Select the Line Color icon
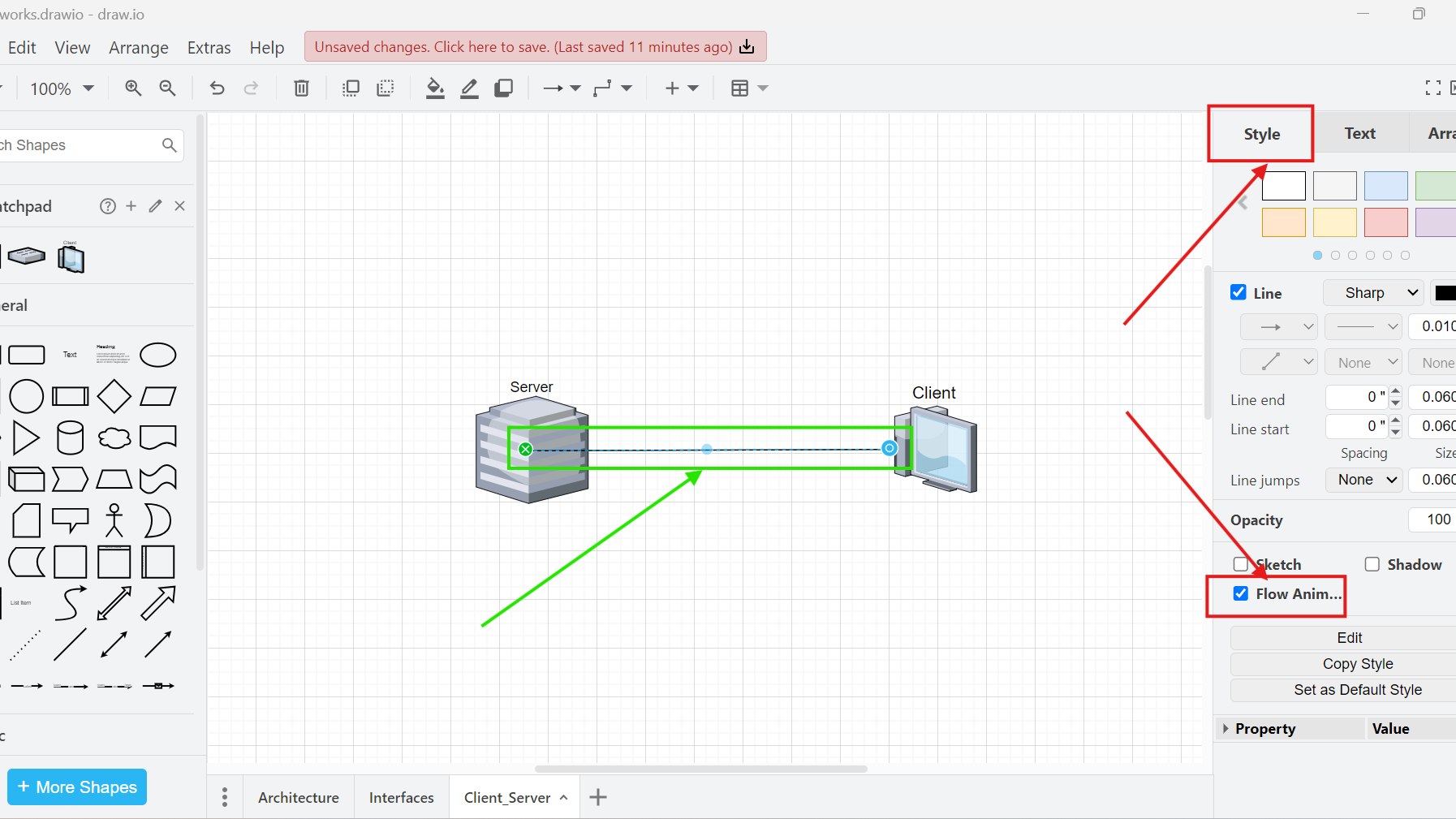Viewport: 1456px width, 819px height. pos(469,88)
